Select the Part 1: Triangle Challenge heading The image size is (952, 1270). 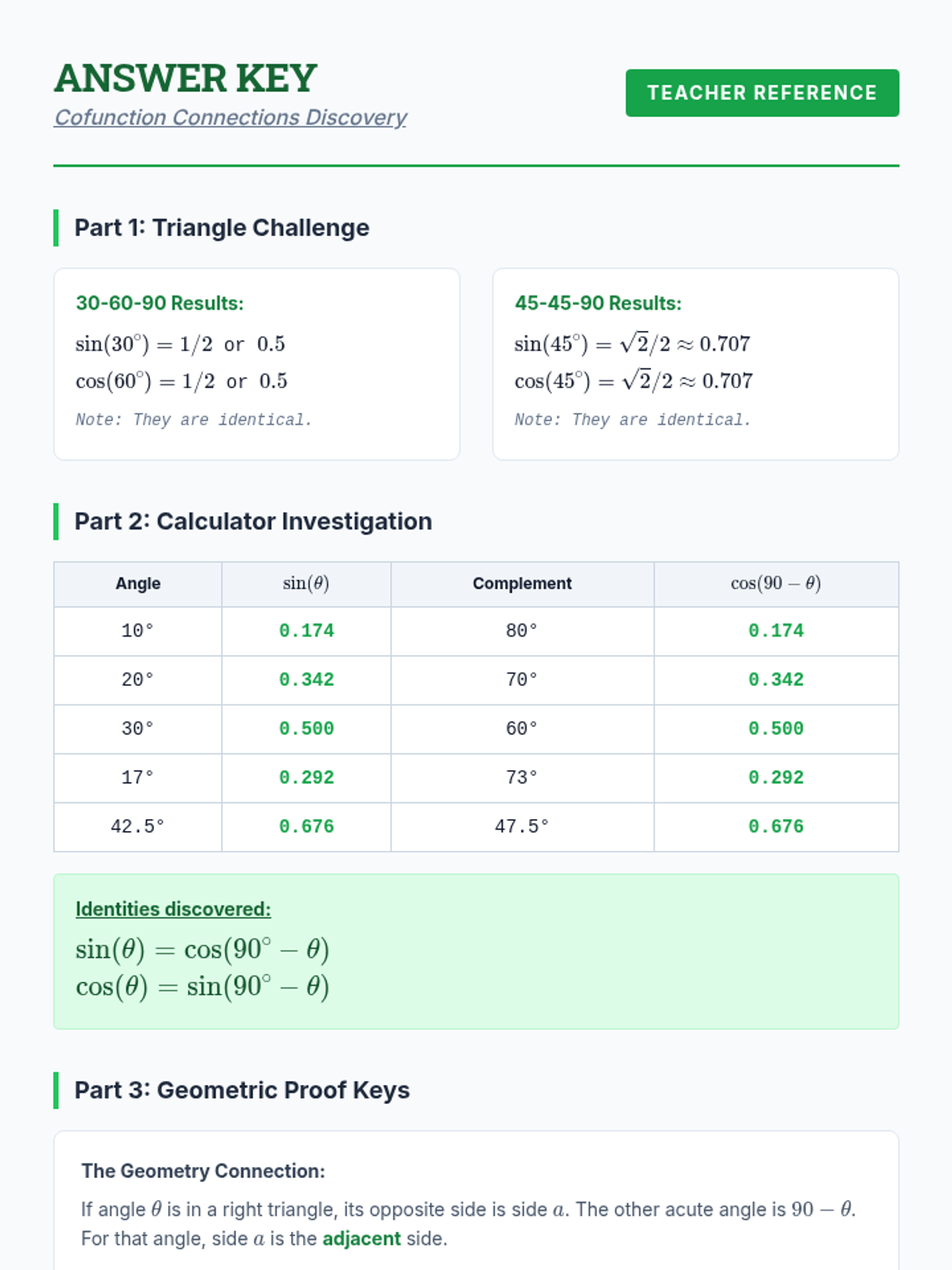221,228
